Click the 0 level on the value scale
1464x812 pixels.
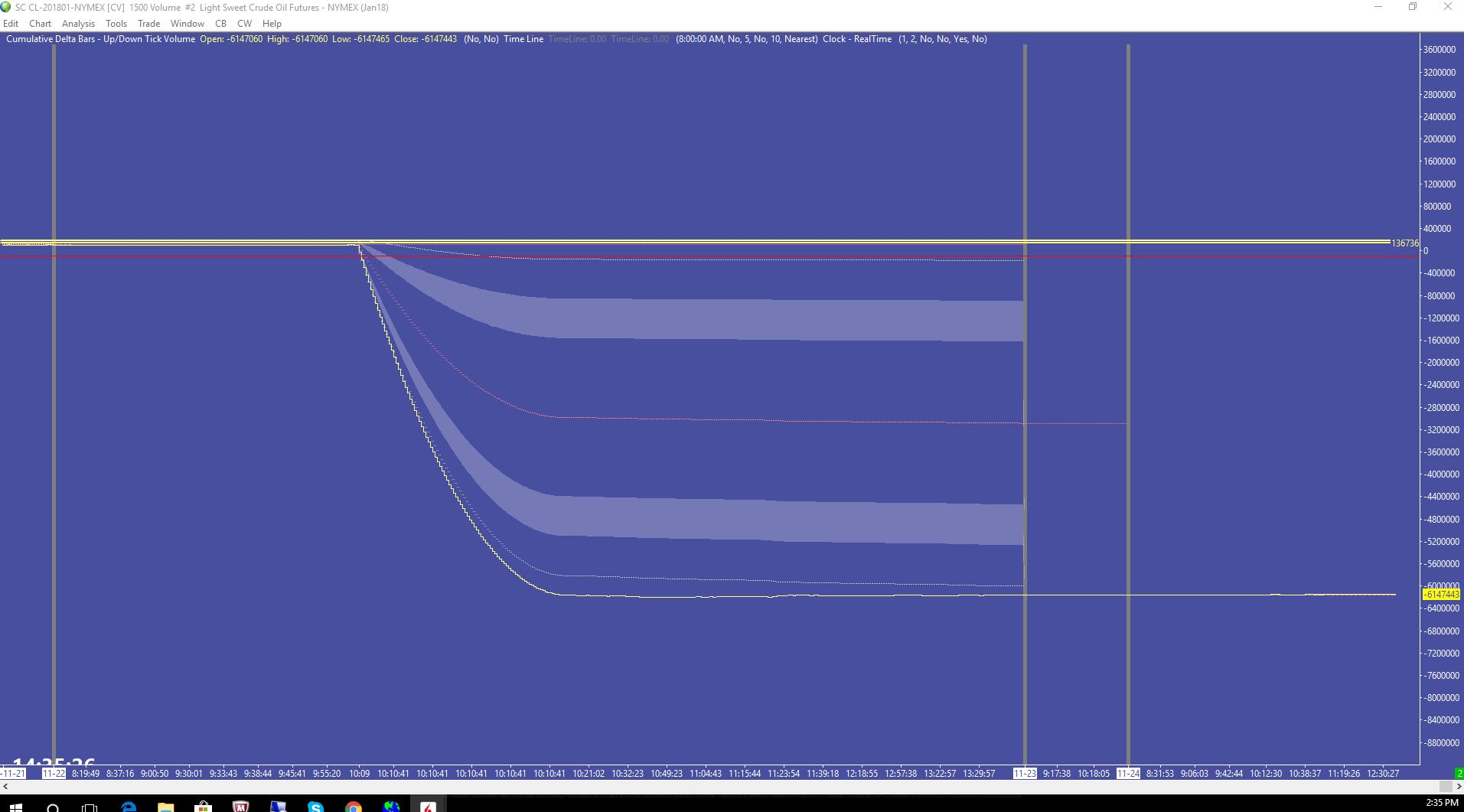pyautogui.click(x=1425, y=251)
